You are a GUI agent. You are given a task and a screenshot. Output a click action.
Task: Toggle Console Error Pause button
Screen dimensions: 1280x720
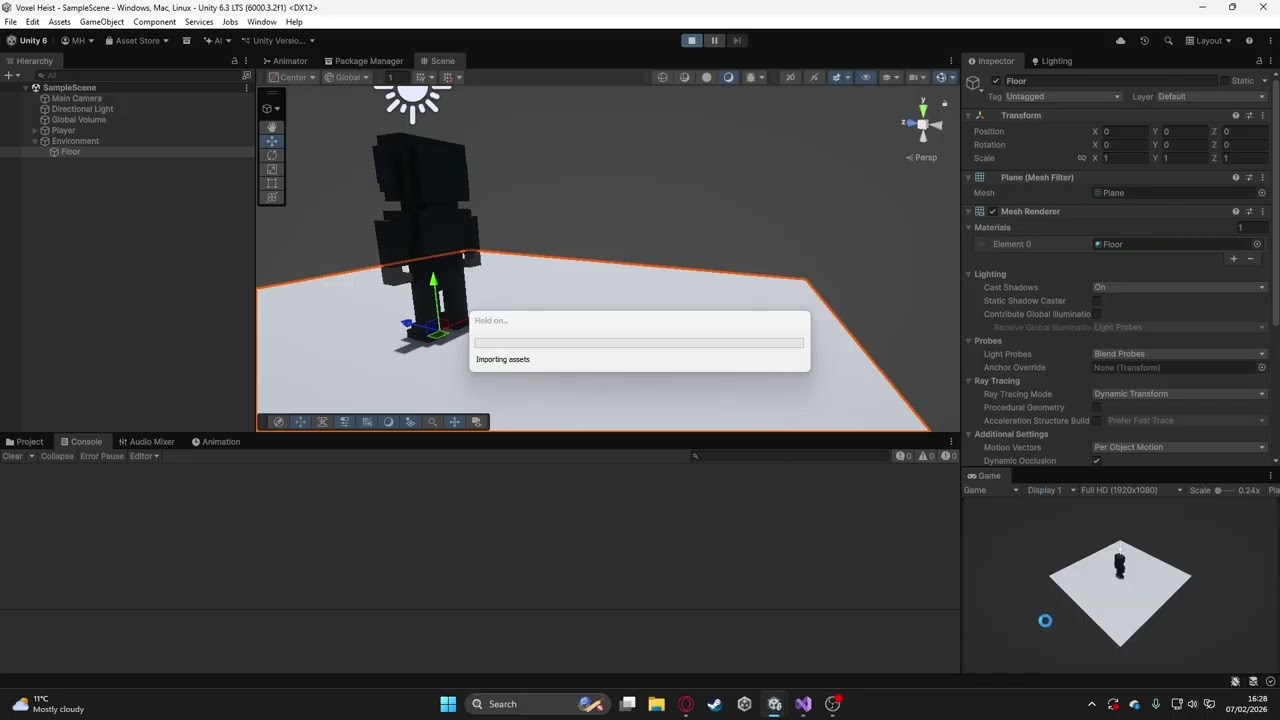pyautogui.click(x=102, y=456)
